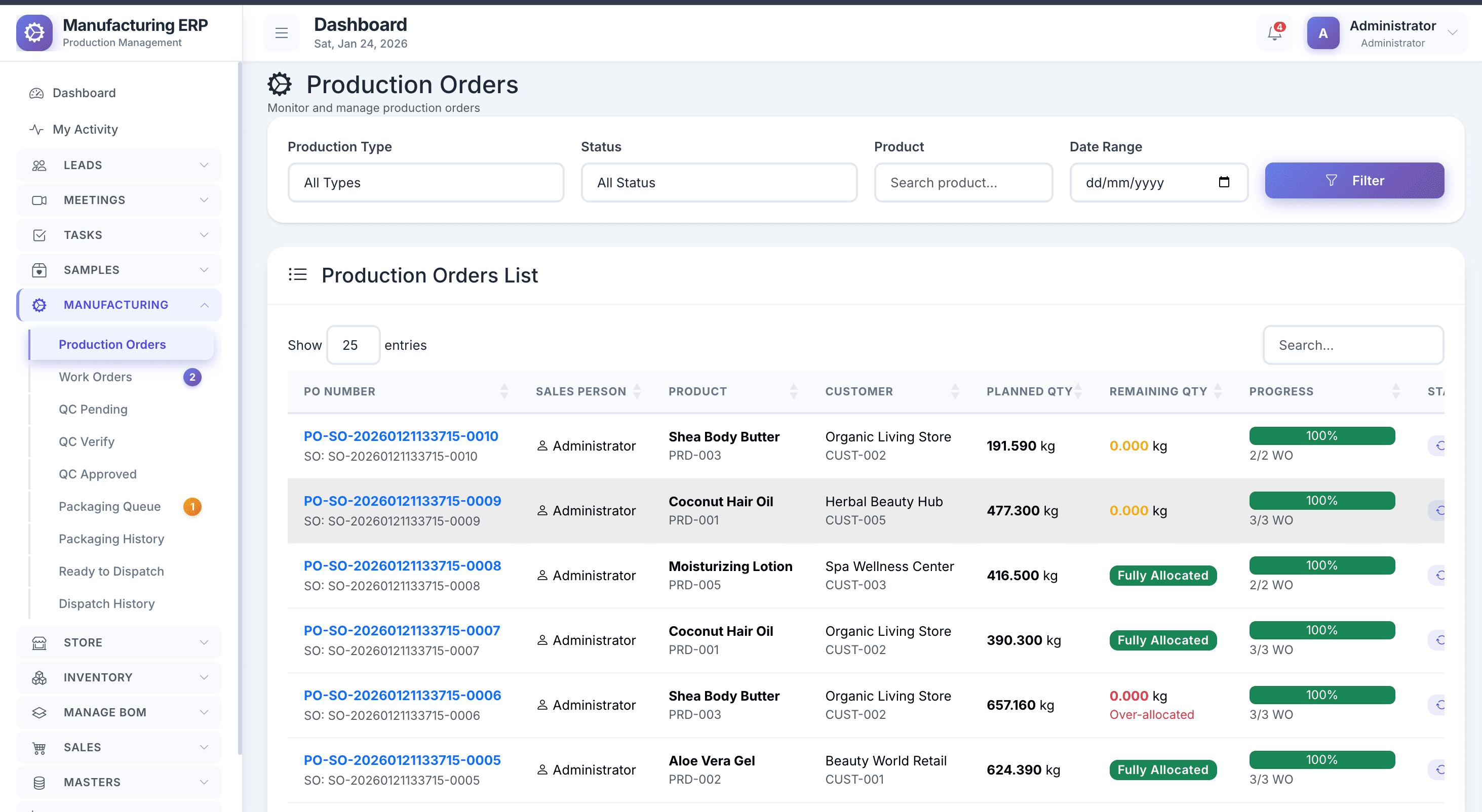Open QC Pending in the sidebar
Screen dimensions: 1482x812
pos(93,410)
